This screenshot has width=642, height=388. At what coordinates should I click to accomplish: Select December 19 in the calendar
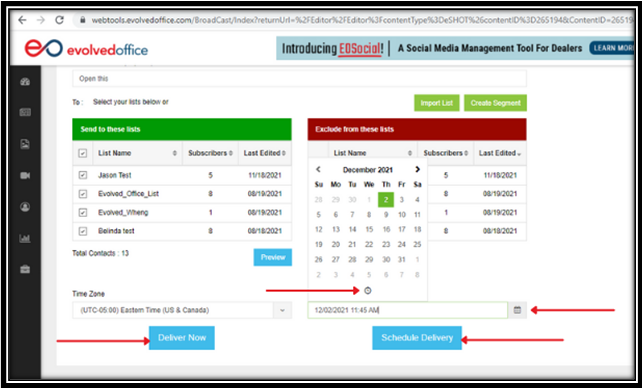coord(319,244)
